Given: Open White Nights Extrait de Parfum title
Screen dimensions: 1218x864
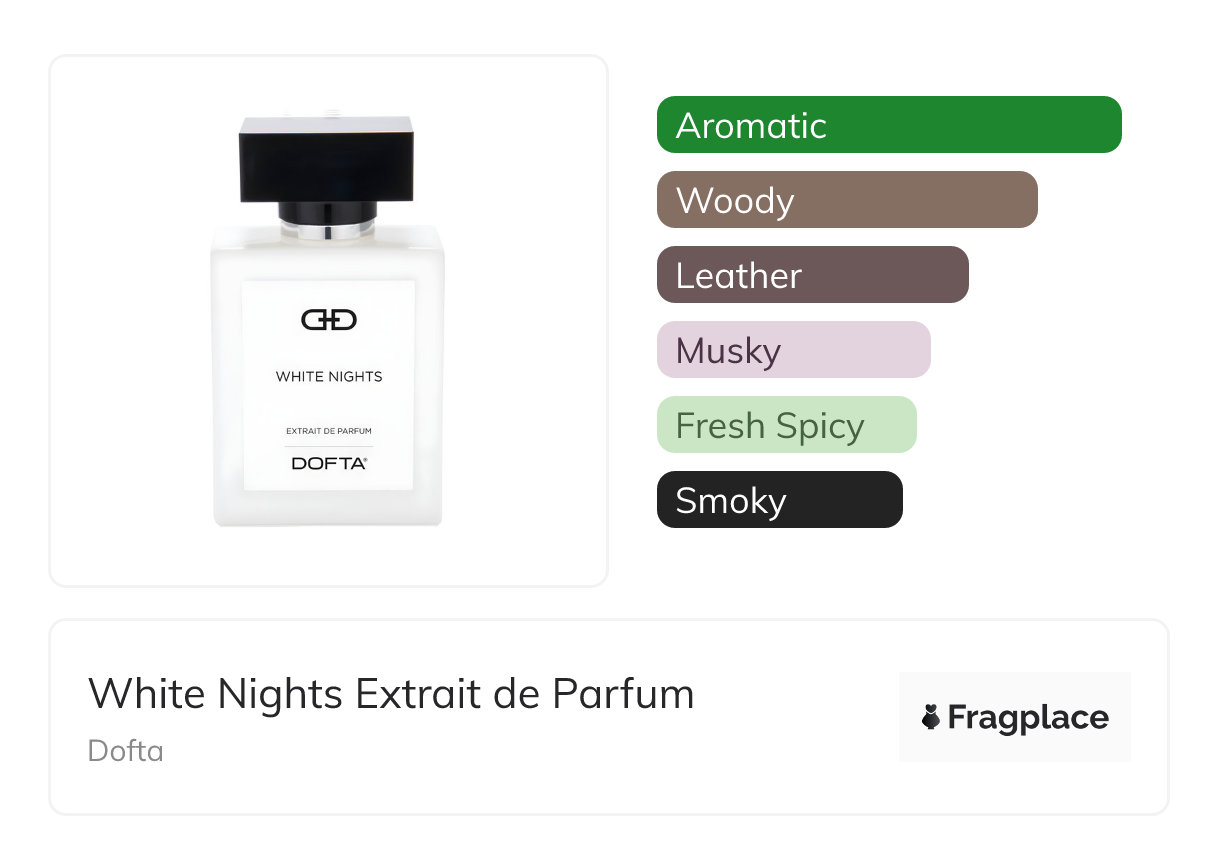Looking at the screenshot, I should [391, 693].
